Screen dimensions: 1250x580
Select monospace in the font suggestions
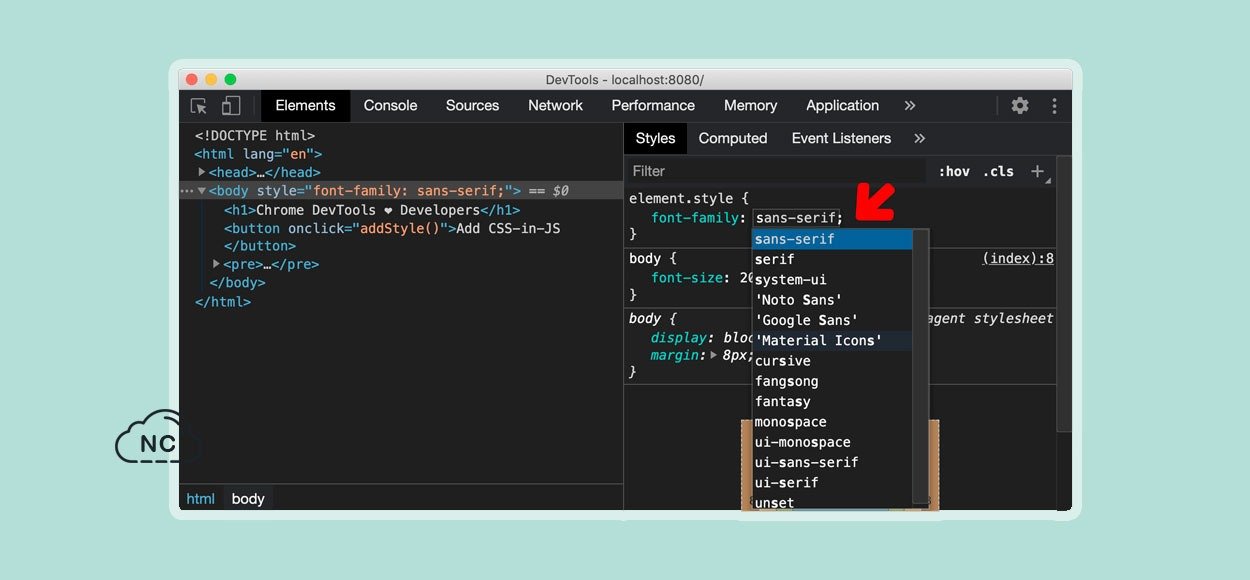point(790,422)
